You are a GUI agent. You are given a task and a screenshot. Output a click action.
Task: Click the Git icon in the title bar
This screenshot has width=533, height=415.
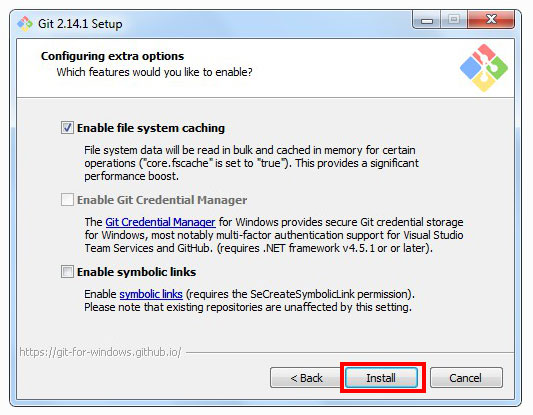[x=25, y=24]
